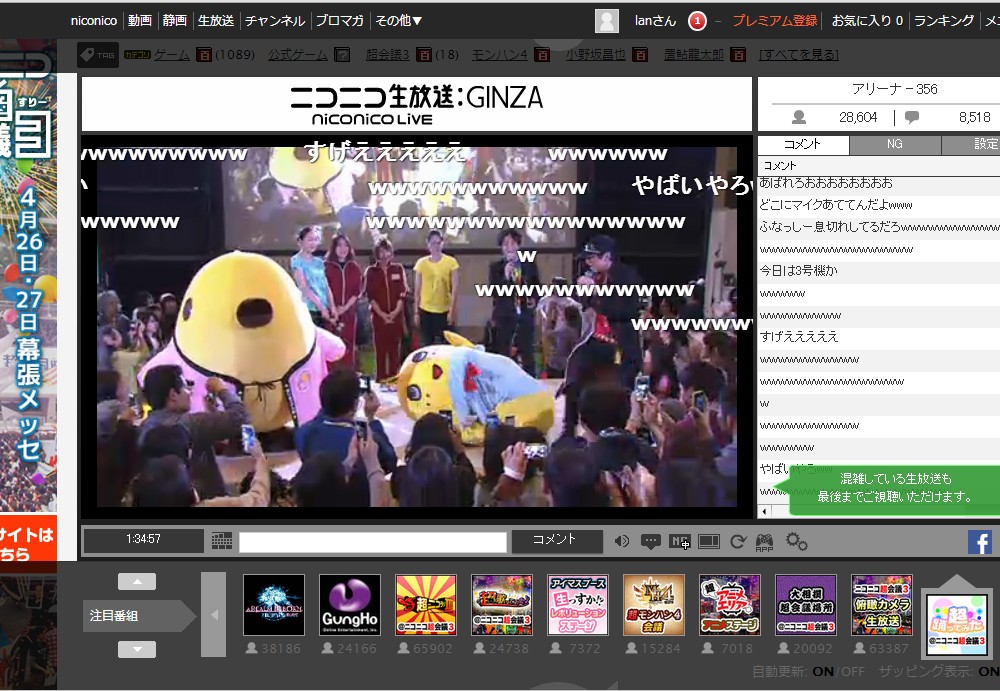The height and width of the screenshot is (691, 1000).
Task: Move featured programs list down arrow
Action: click(136, 650)
